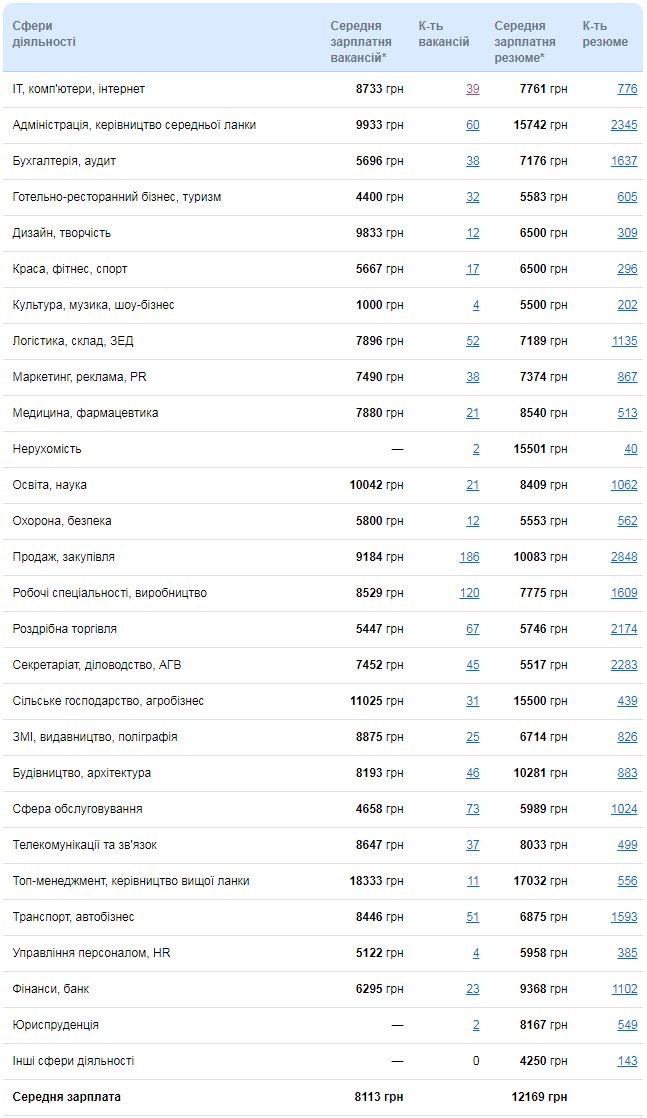View 120 vacancies in Робочі спеціальності
The height and width of the screenshot is (1118, 647).
click(469, 593)
